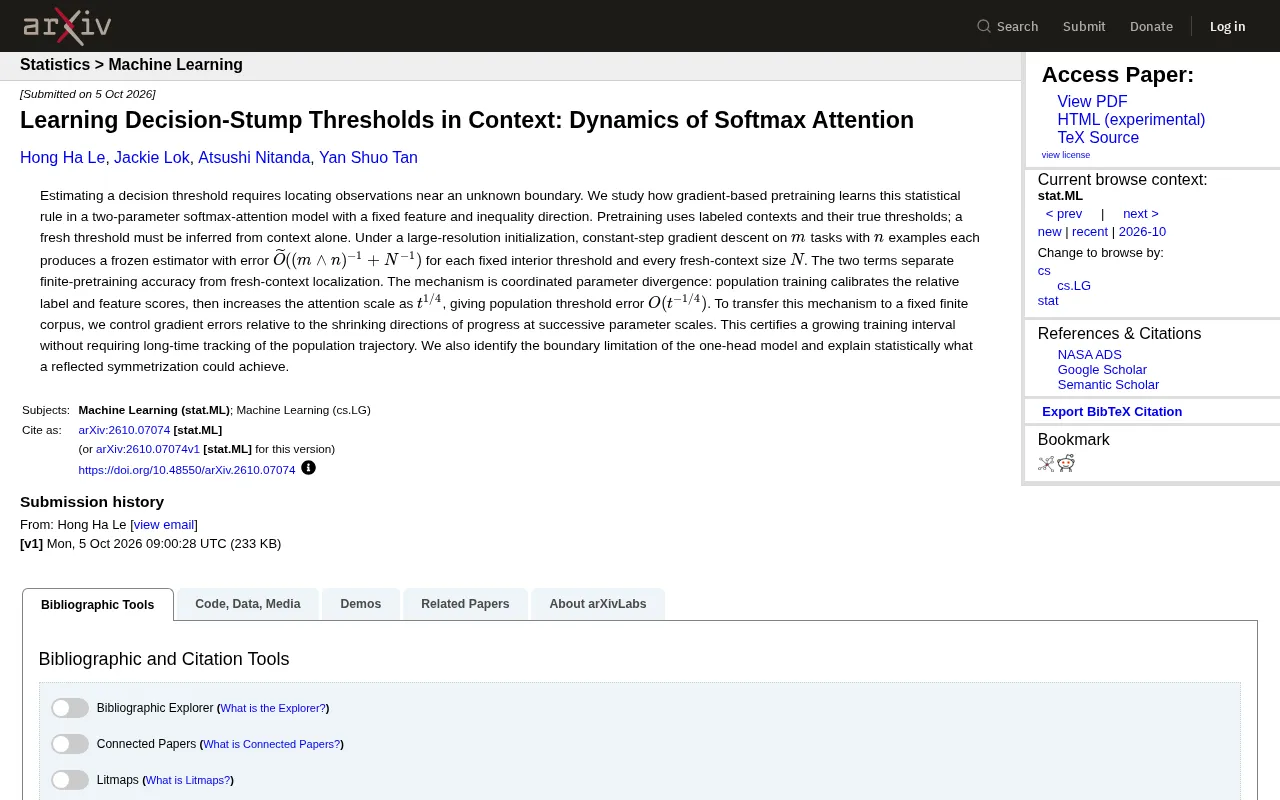Viewport: 1280px width, 800px height.
Task: Open Search via the magnifier icon
Action: pyautogui.click(x=984, y=26)
